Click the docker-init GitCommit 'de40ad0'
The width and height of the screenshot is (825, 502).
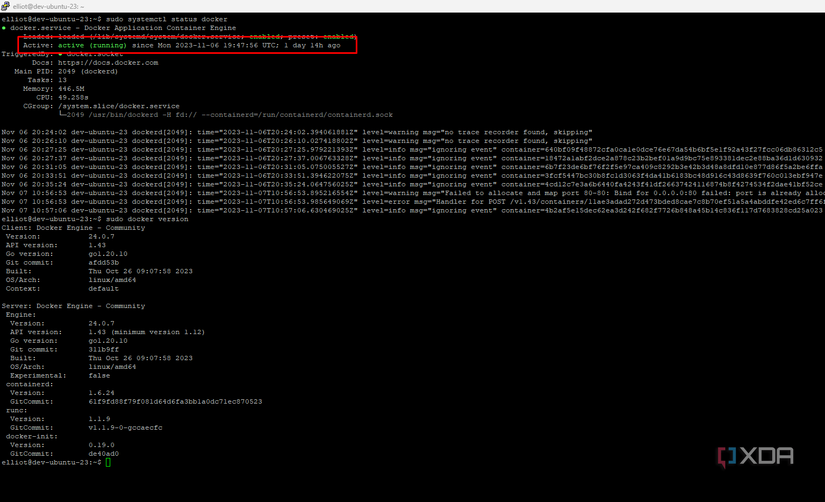pyautogui.click(x=104, y=454)
